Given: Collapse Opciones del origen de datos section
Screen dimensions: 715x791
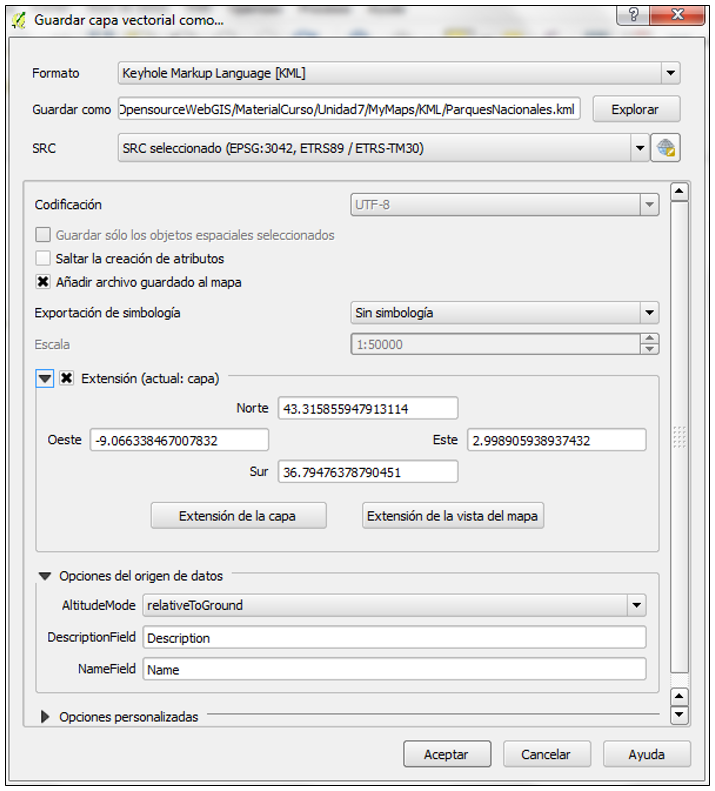Looking at the screenshot, I should 45,576.
